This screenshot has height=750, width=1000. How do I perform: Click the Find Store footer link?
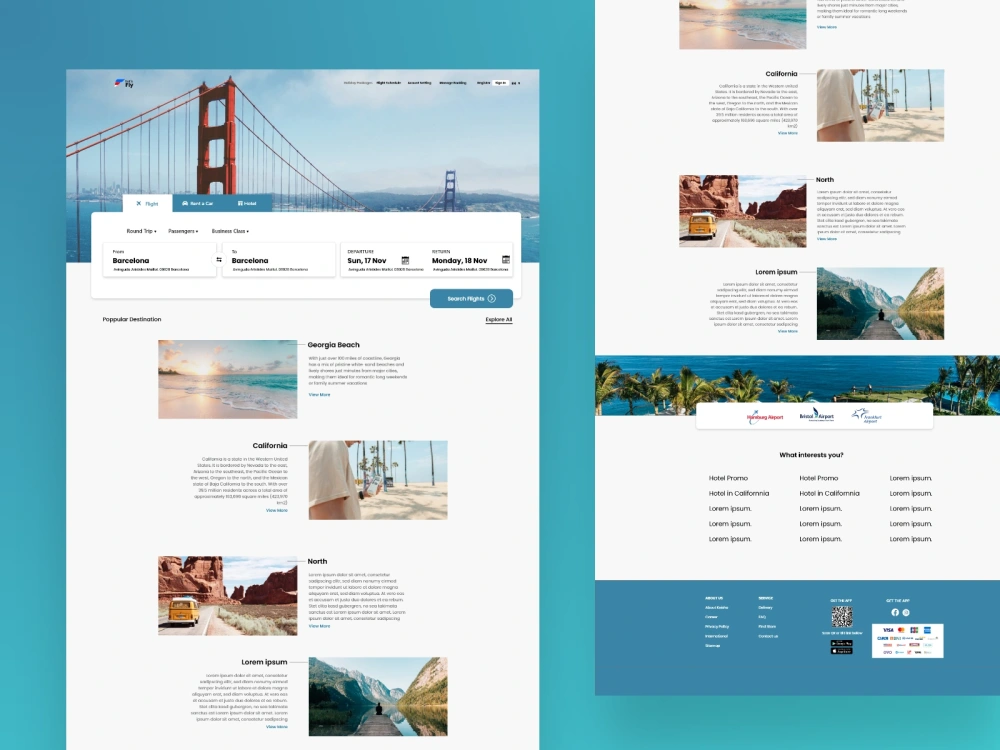click(x=767, y=626)
